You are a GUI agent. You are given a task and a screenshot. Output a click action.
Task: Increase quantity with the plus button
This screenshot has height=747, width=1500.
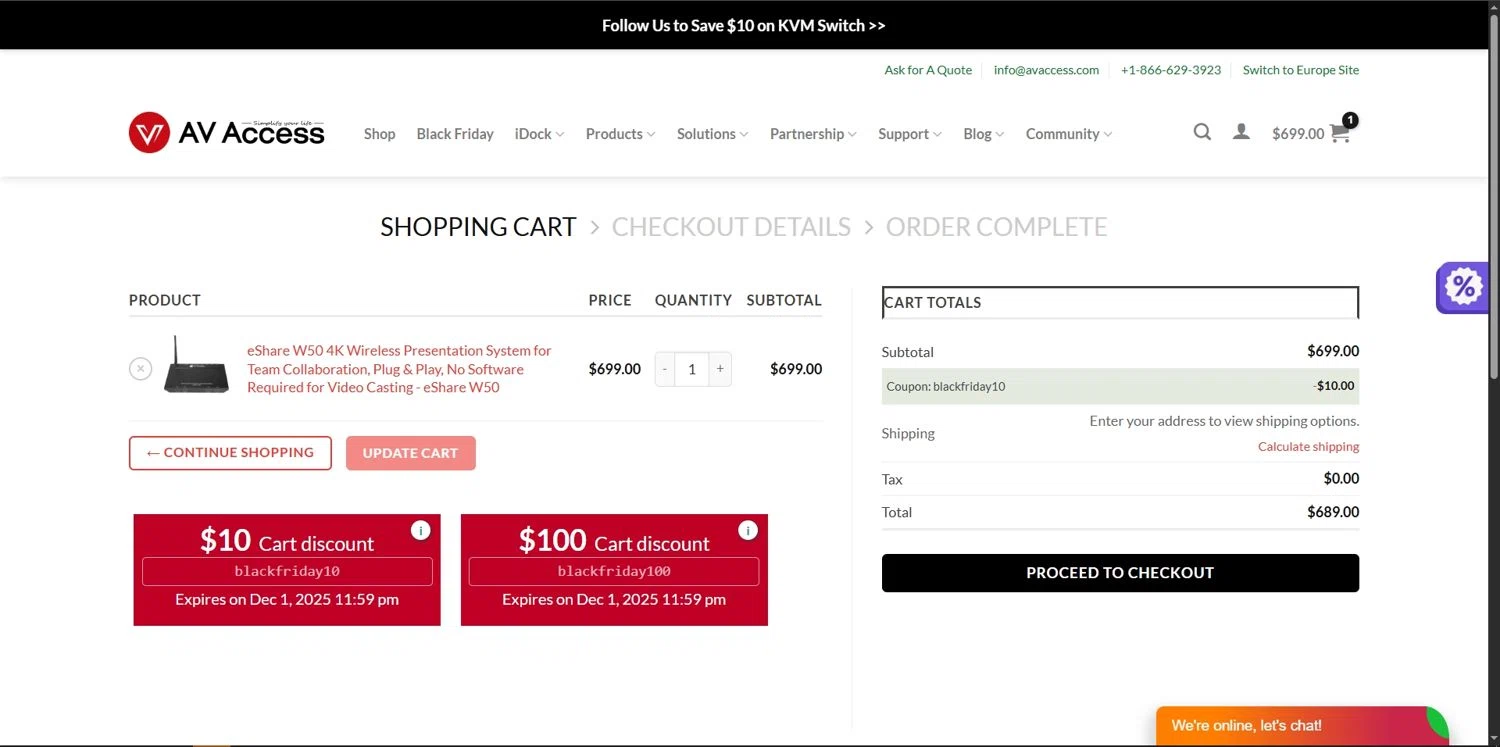720,369
